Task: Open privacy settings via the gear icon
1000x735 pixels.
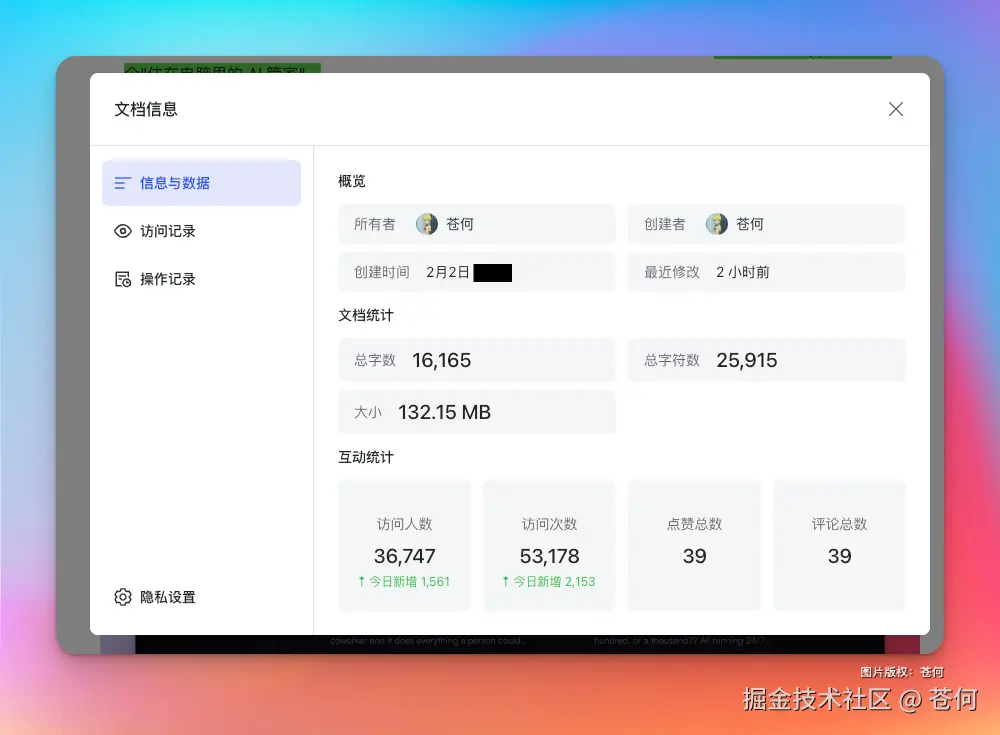Action: 122,596
